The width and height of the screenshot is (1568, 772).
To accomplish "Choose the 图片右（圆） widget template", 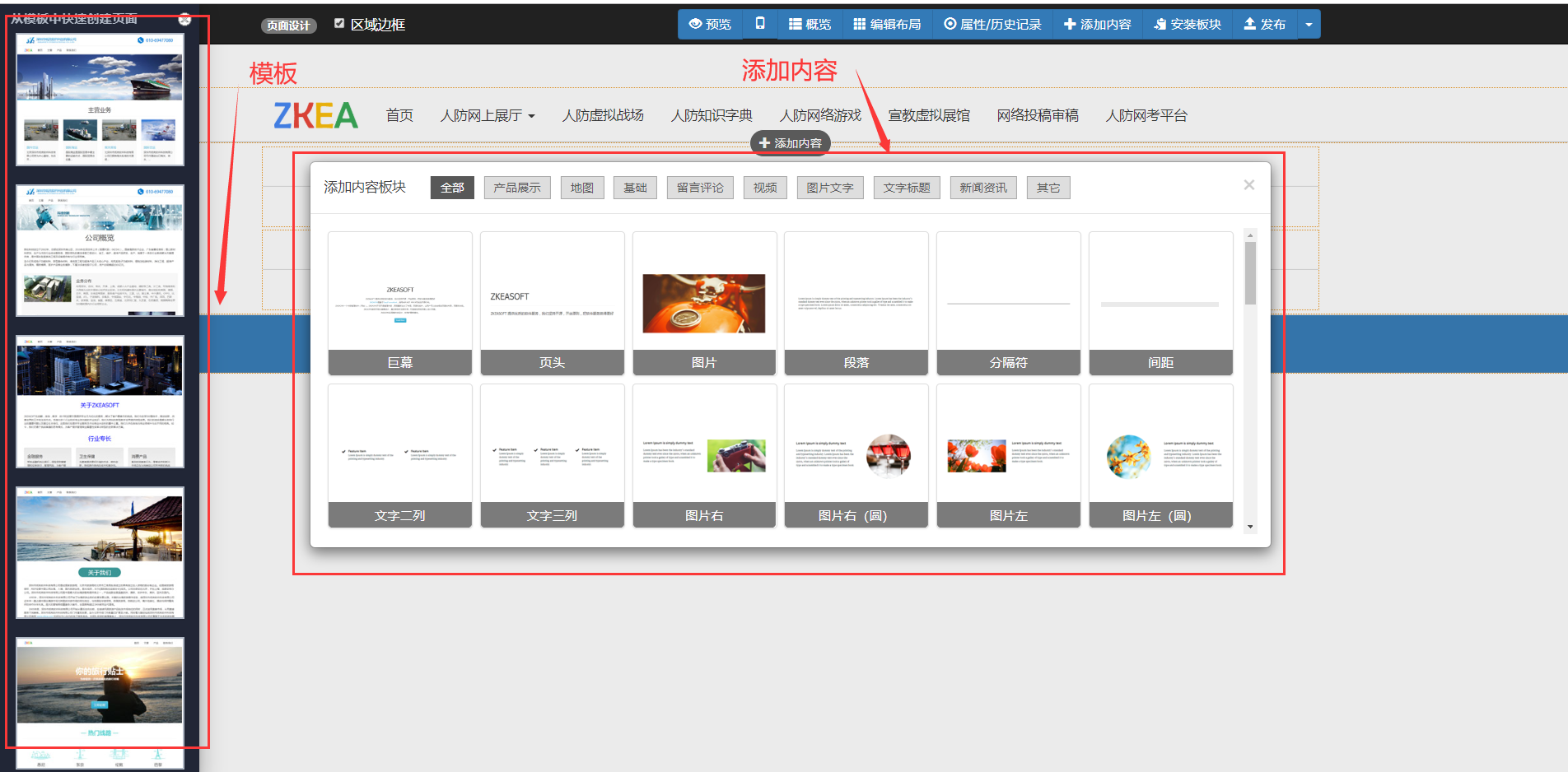I will click(x=856, y=456).
